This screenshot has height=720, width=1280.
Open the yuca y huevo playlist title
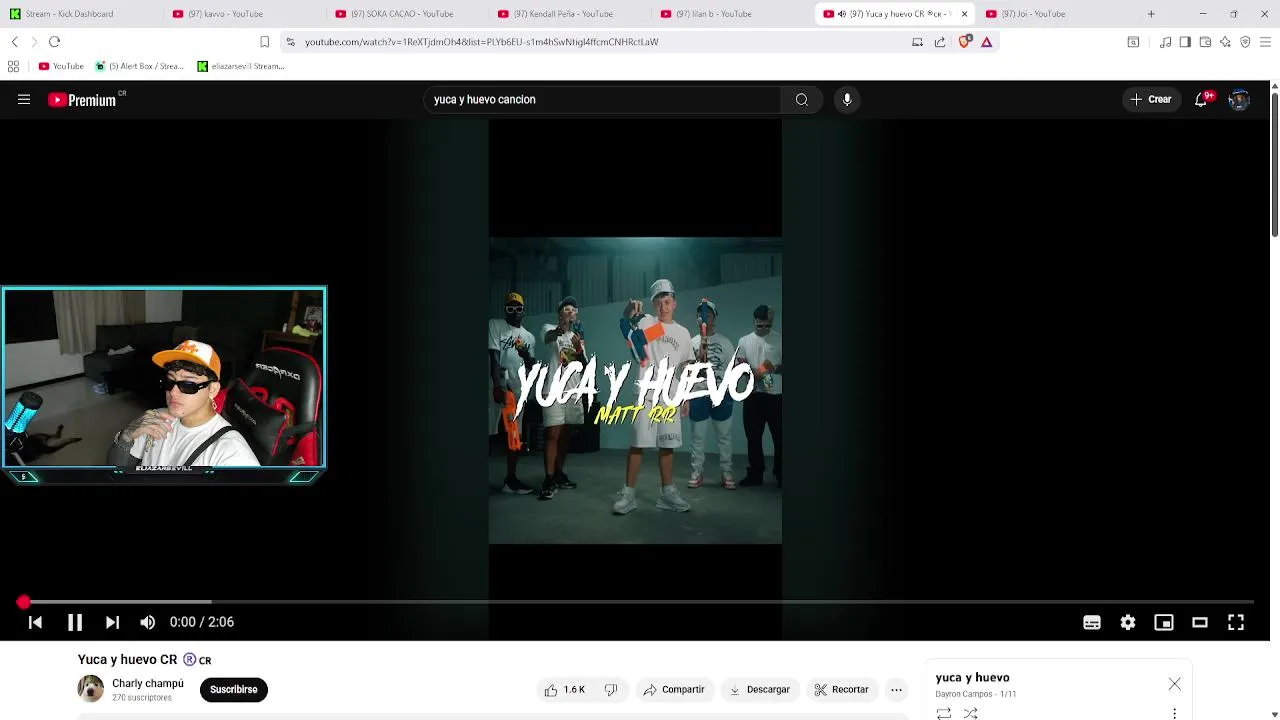[x=972, y=677]
